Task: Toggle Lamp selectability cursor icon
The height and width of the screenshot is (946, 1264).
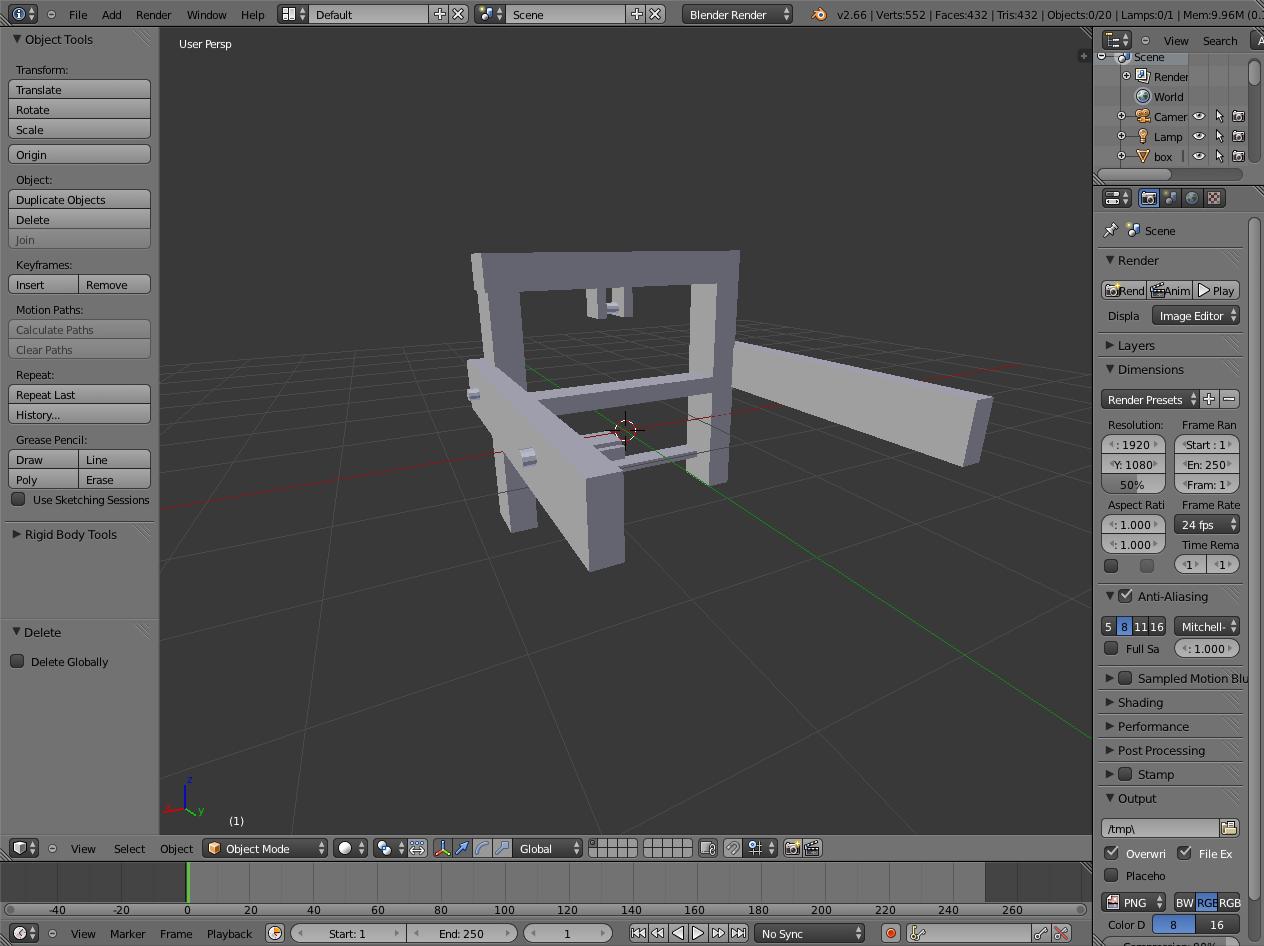Action: pyautogui.click(x=1219, y=136)
